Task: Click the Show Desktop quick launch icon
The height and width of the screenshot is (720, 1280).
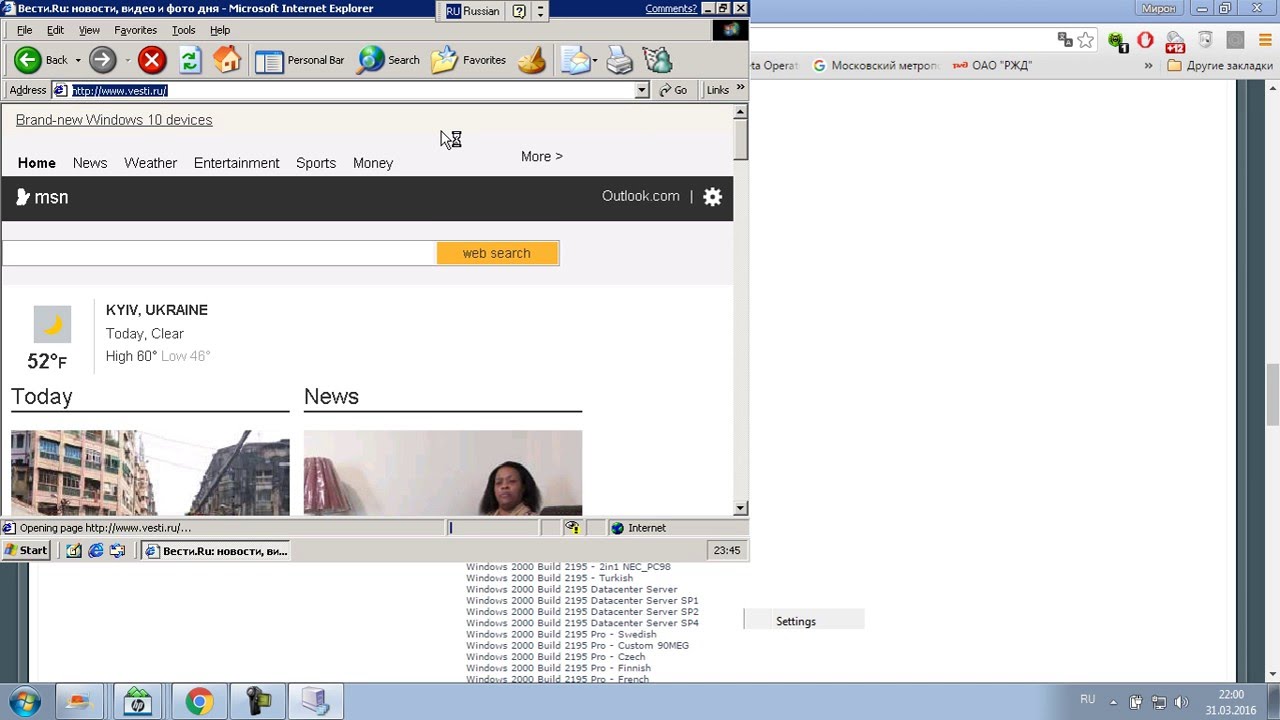Action: (x=74, y=551)
